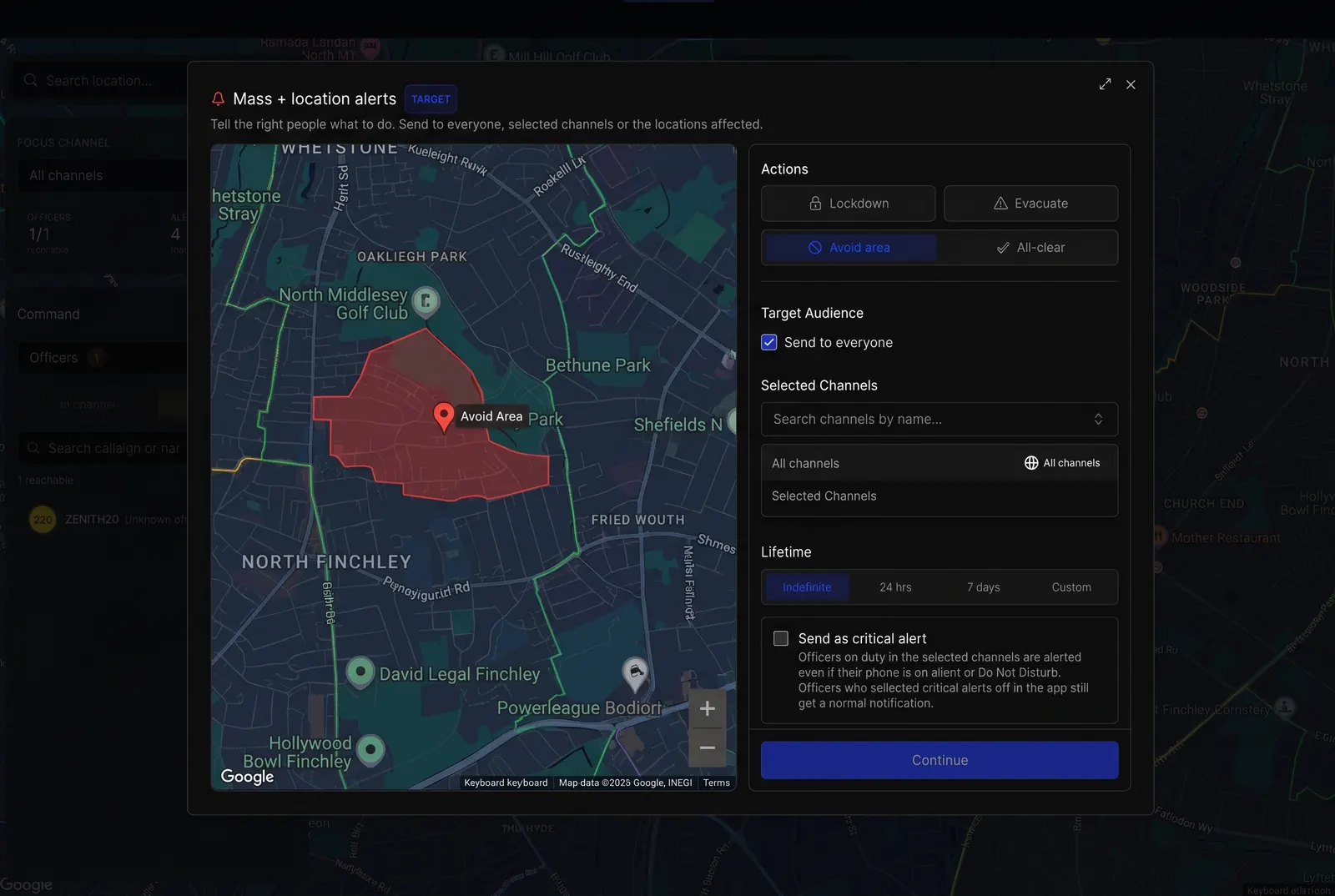The image size is (1335, 896).
Task: Open the Search channels by name dropdown
Action: point(940,420)
